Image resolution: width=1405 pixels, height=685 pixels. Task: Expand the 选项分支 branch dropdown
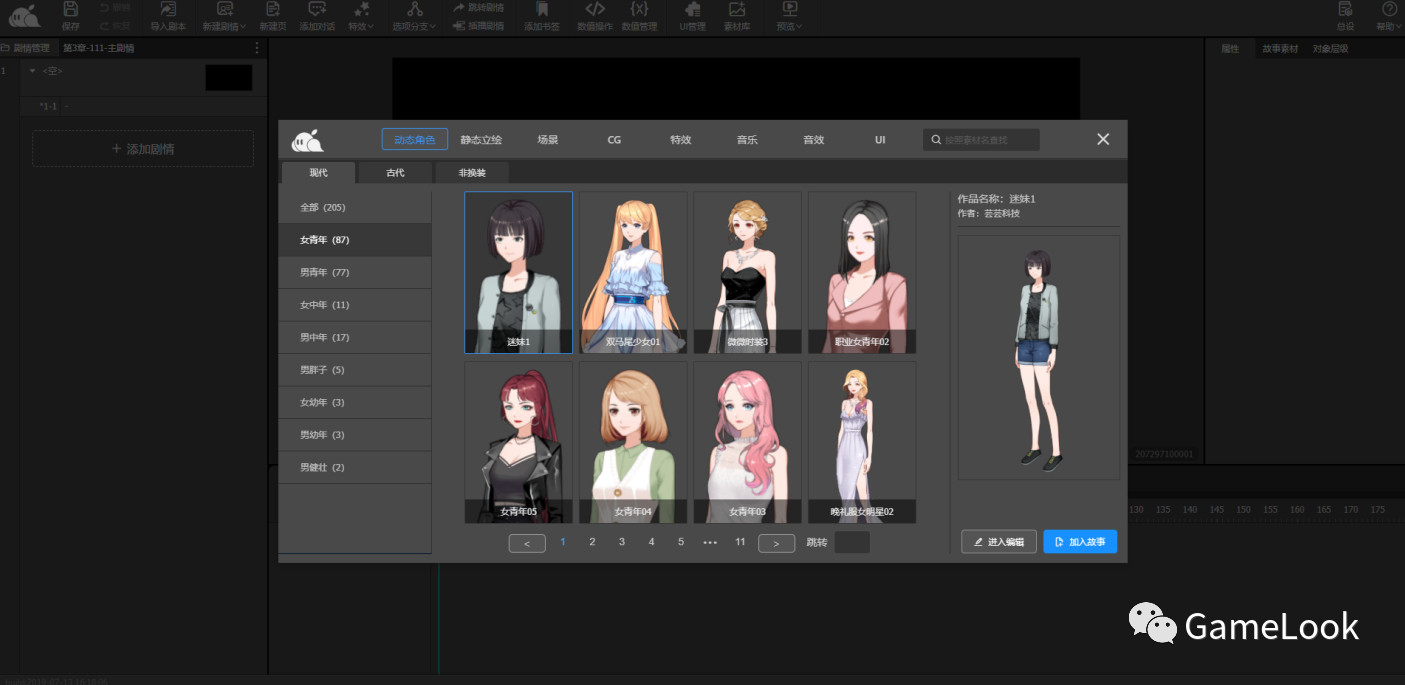pos(414,16)
